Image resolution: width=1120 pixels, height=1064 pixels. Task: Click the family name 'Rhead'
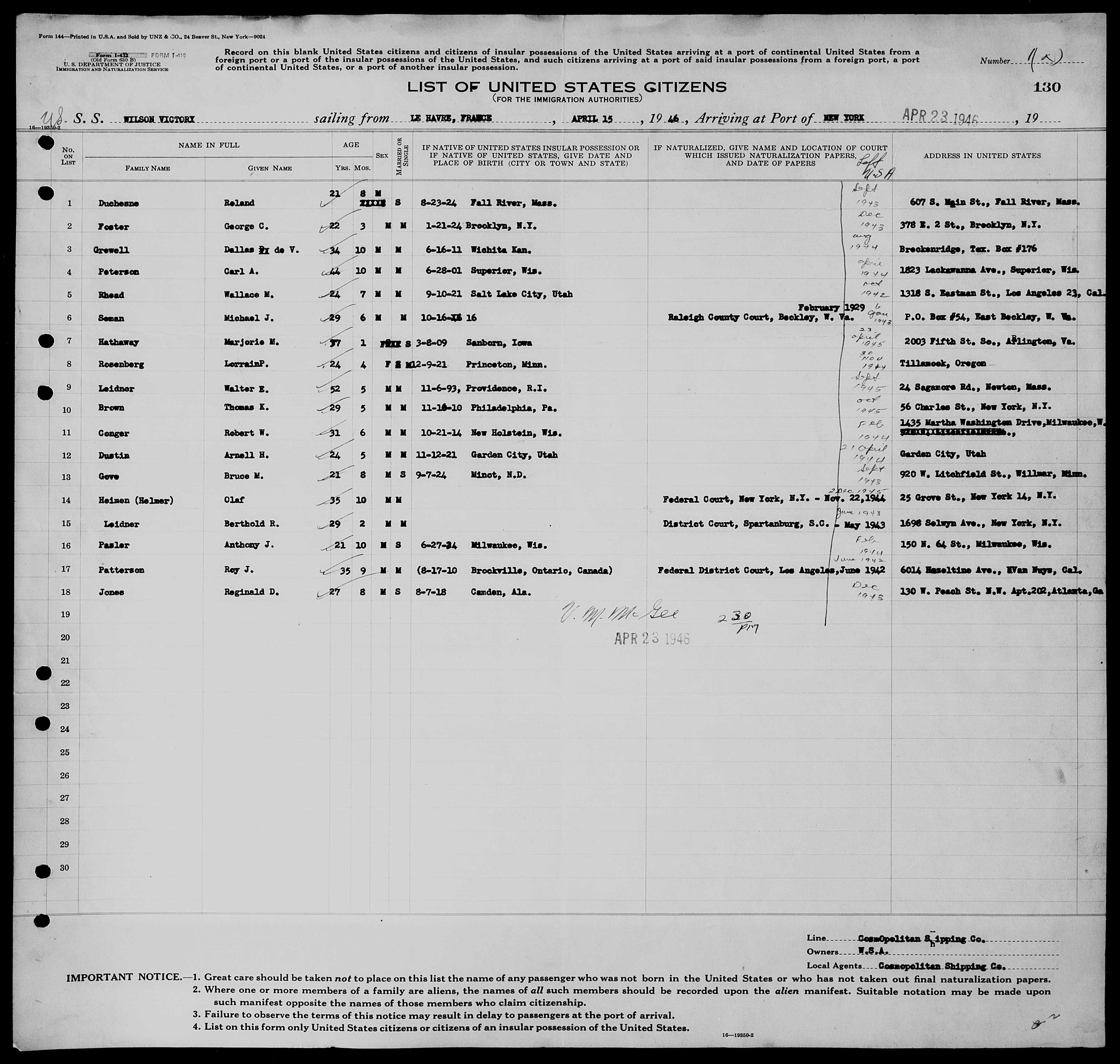(111, 295)
